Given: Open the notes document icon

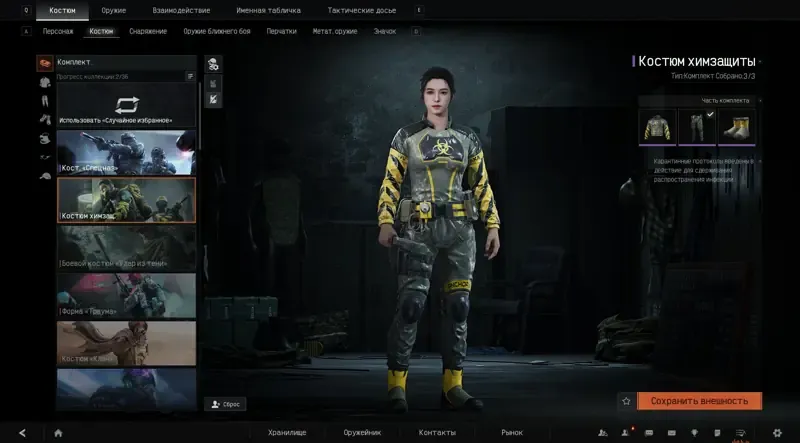Looking at the screenshot, I should [x=717, y=433].
